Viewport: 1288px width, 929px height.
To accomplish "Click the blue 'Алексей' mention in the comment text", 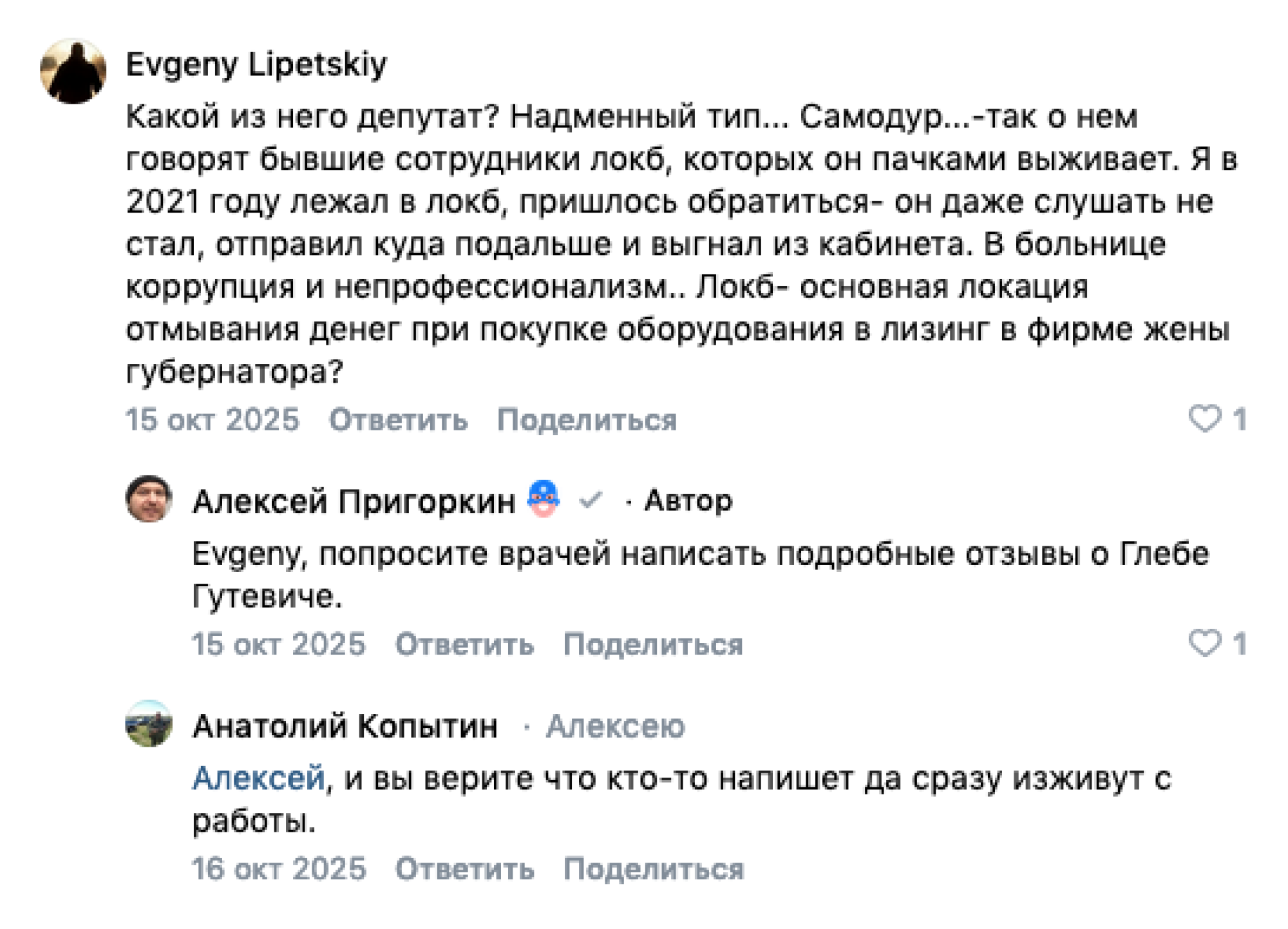I will click(258, 778).
